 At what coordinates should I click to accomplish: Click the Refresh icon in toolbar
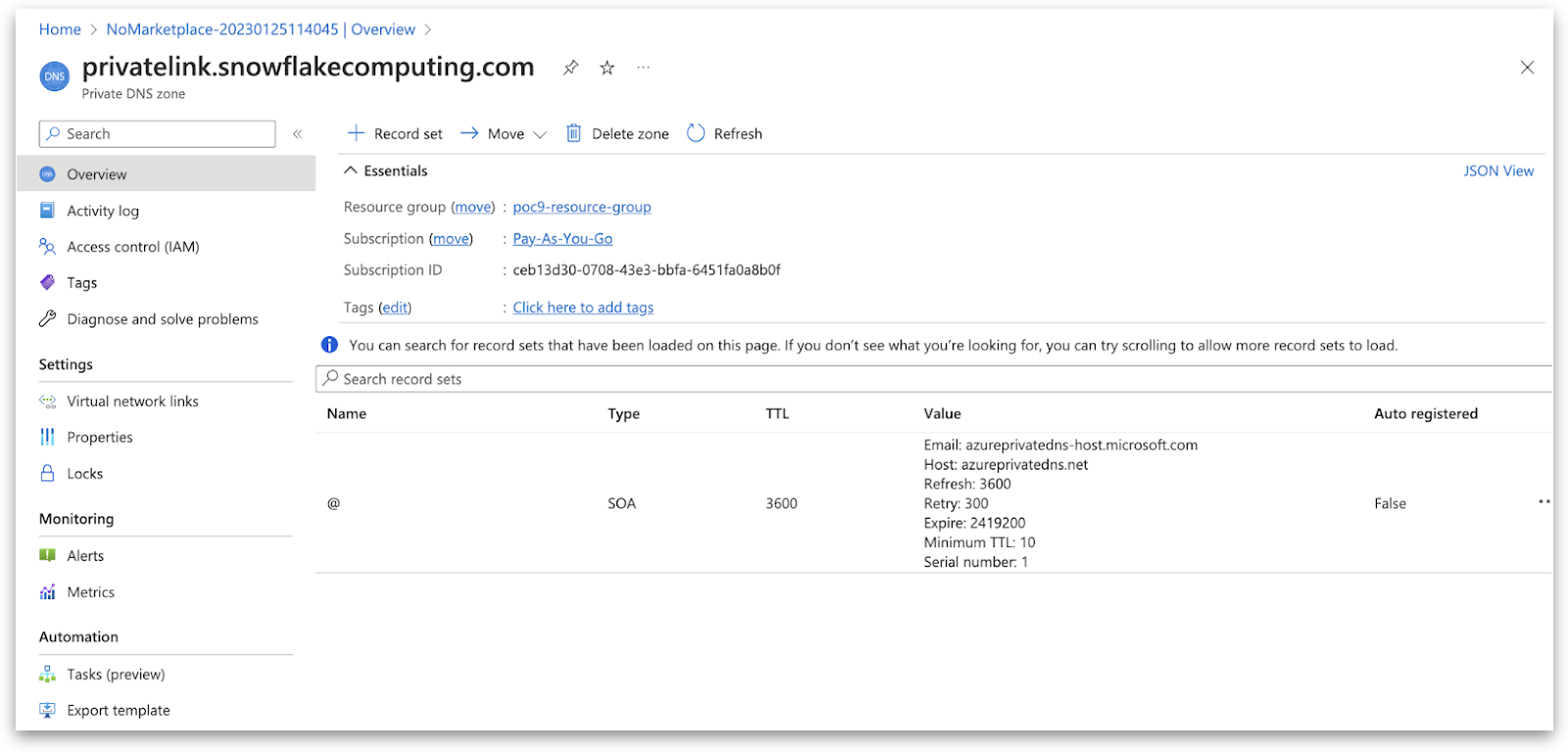click(696, 133)
